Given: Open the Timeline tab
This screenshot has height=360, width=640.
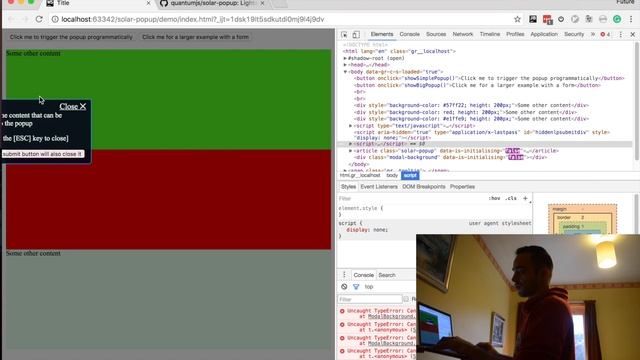Looking at the screenshot, I should coord(490,34).
